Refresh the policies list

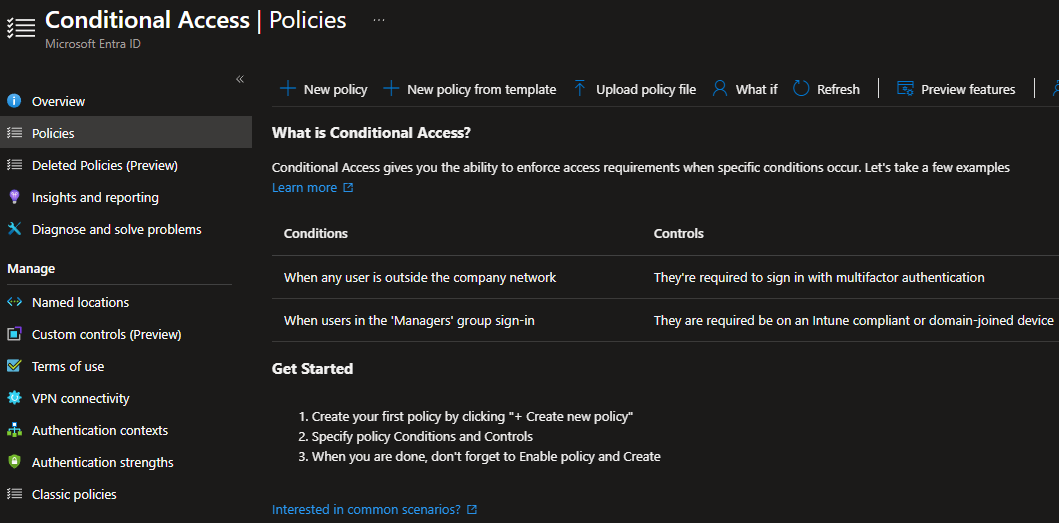(x=826, y=89)
